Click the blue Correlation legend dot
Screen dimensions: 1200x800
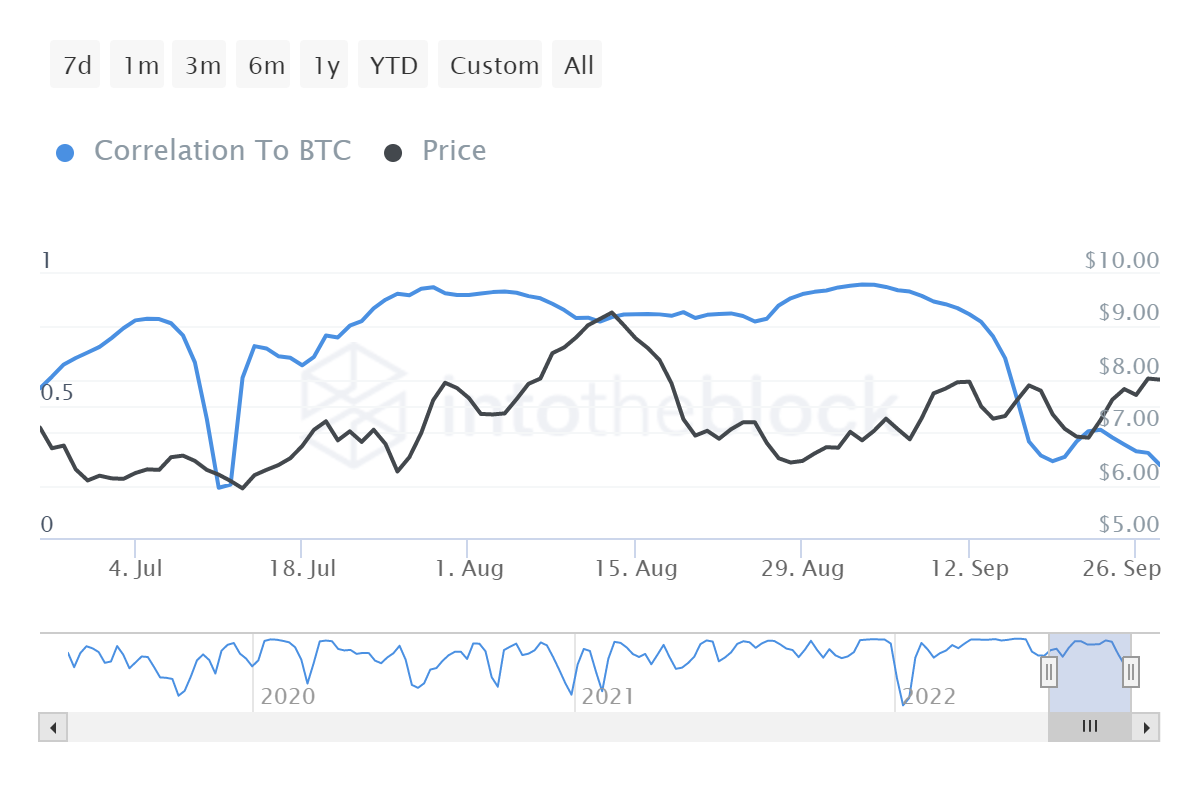65,153
